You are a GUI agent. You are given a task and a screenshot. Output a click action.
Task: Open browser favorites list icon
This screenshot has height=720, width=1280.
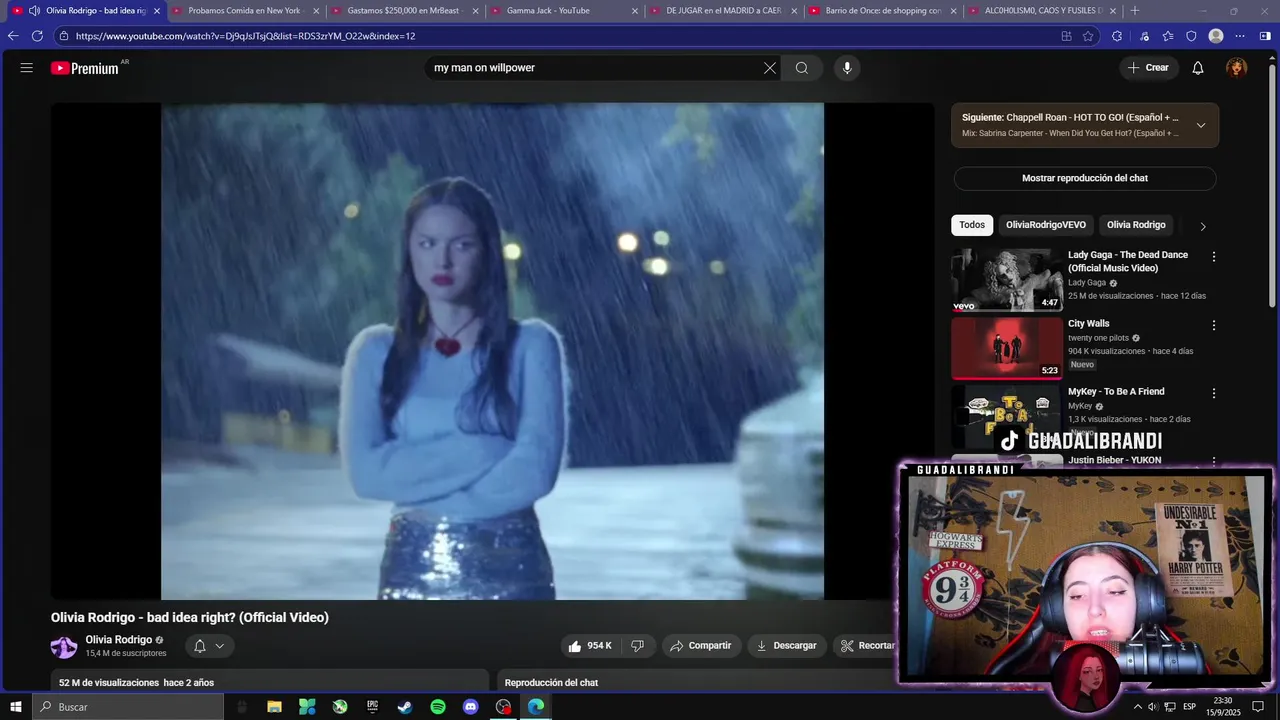click(1168, 36)
